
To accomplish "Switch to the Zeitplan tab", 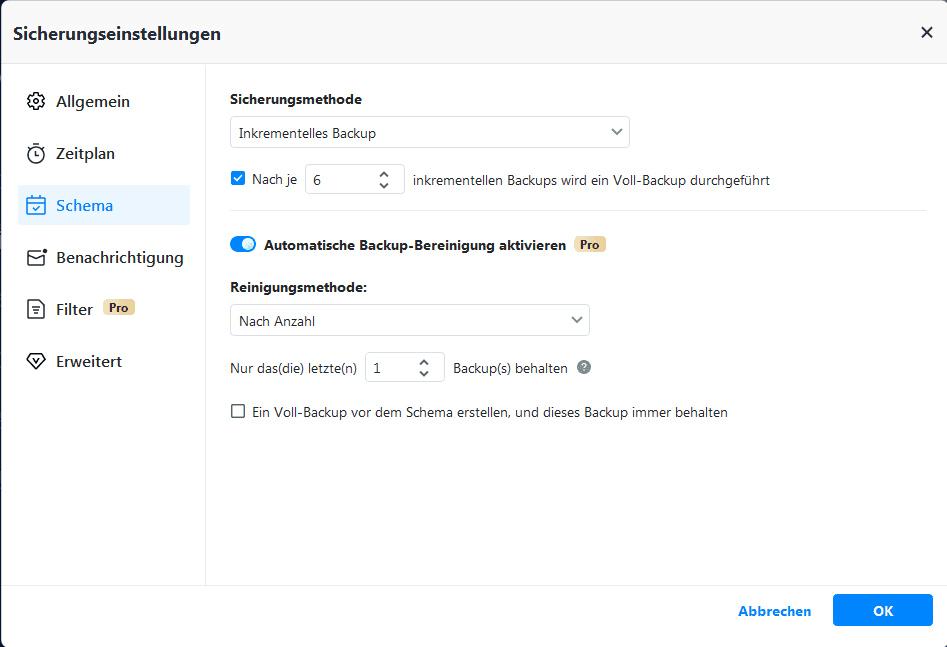I will click(x=85, y=154).
